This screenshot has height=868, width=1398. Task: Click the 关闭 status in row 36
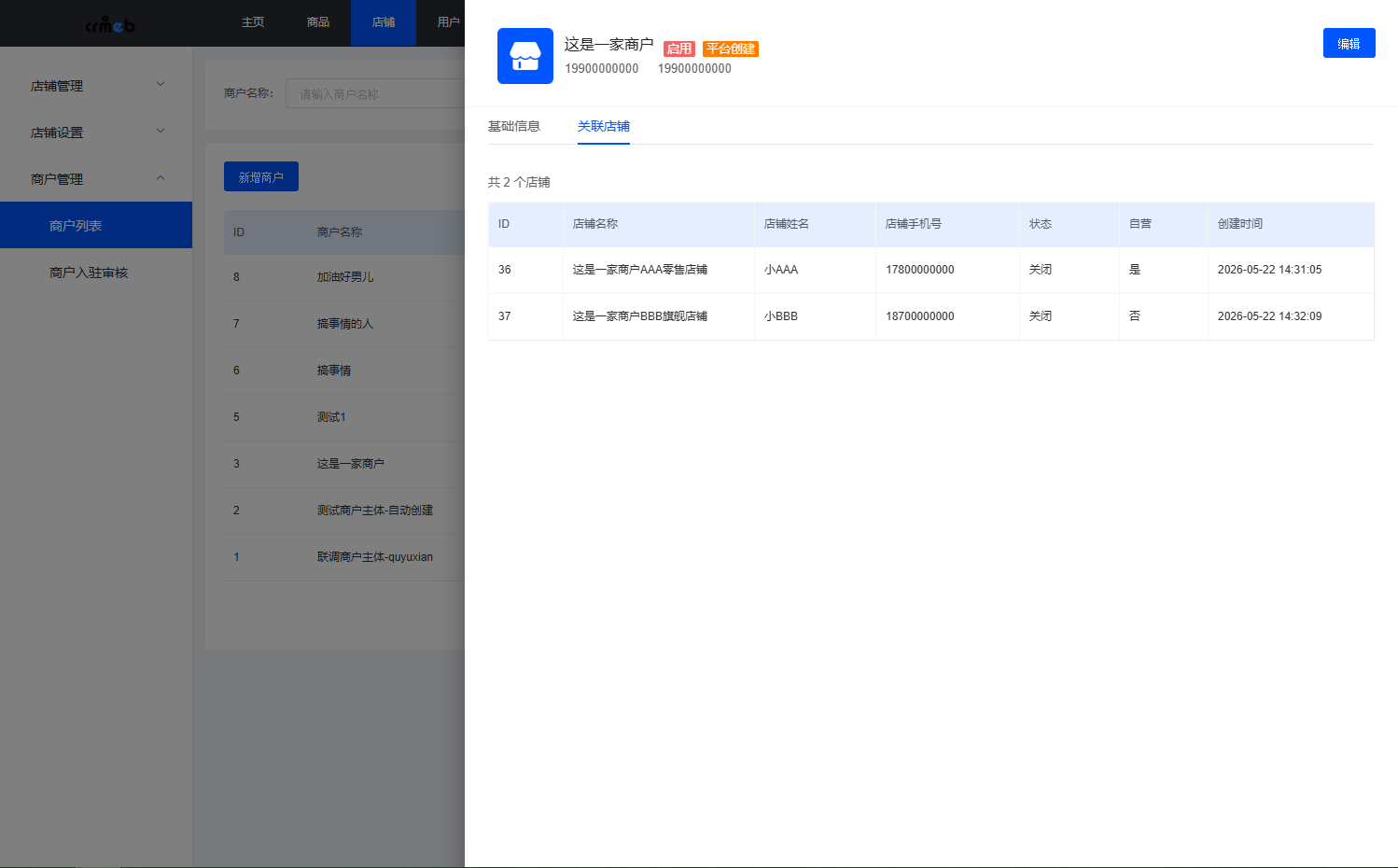point(1041,270)
